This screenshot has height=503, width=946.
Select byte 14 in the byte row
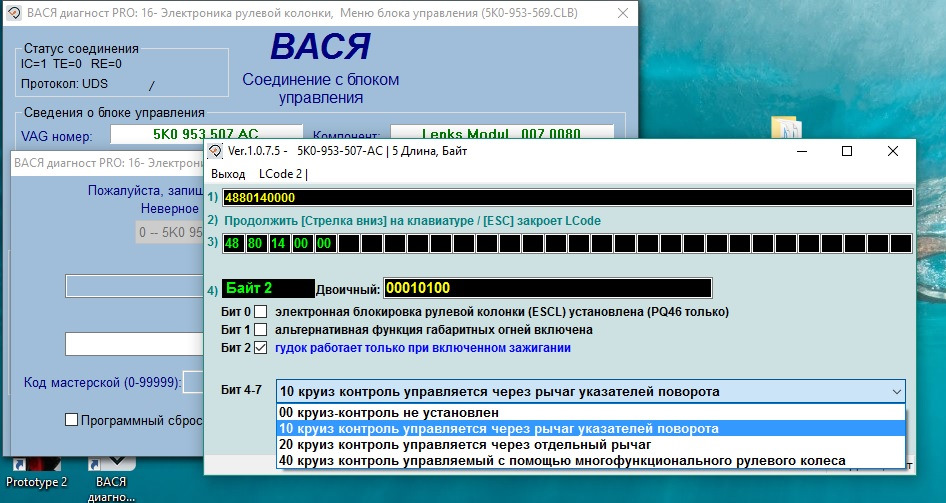pos(278,244)
